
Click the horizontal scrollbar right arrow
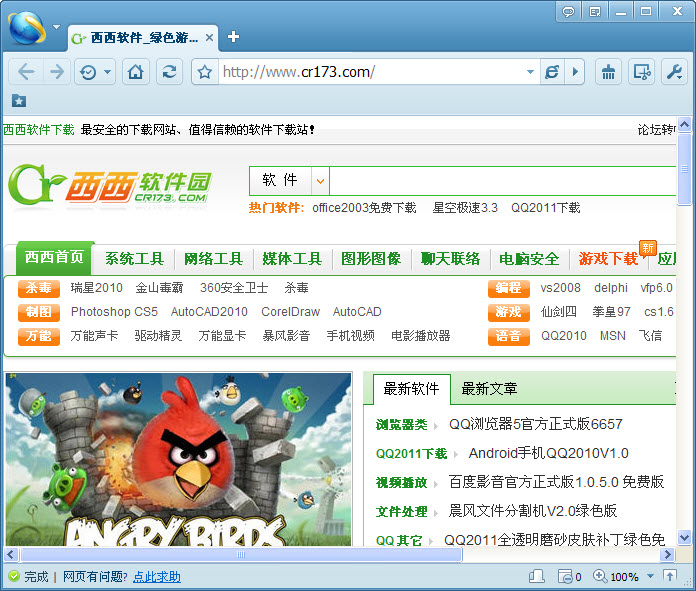667,554
